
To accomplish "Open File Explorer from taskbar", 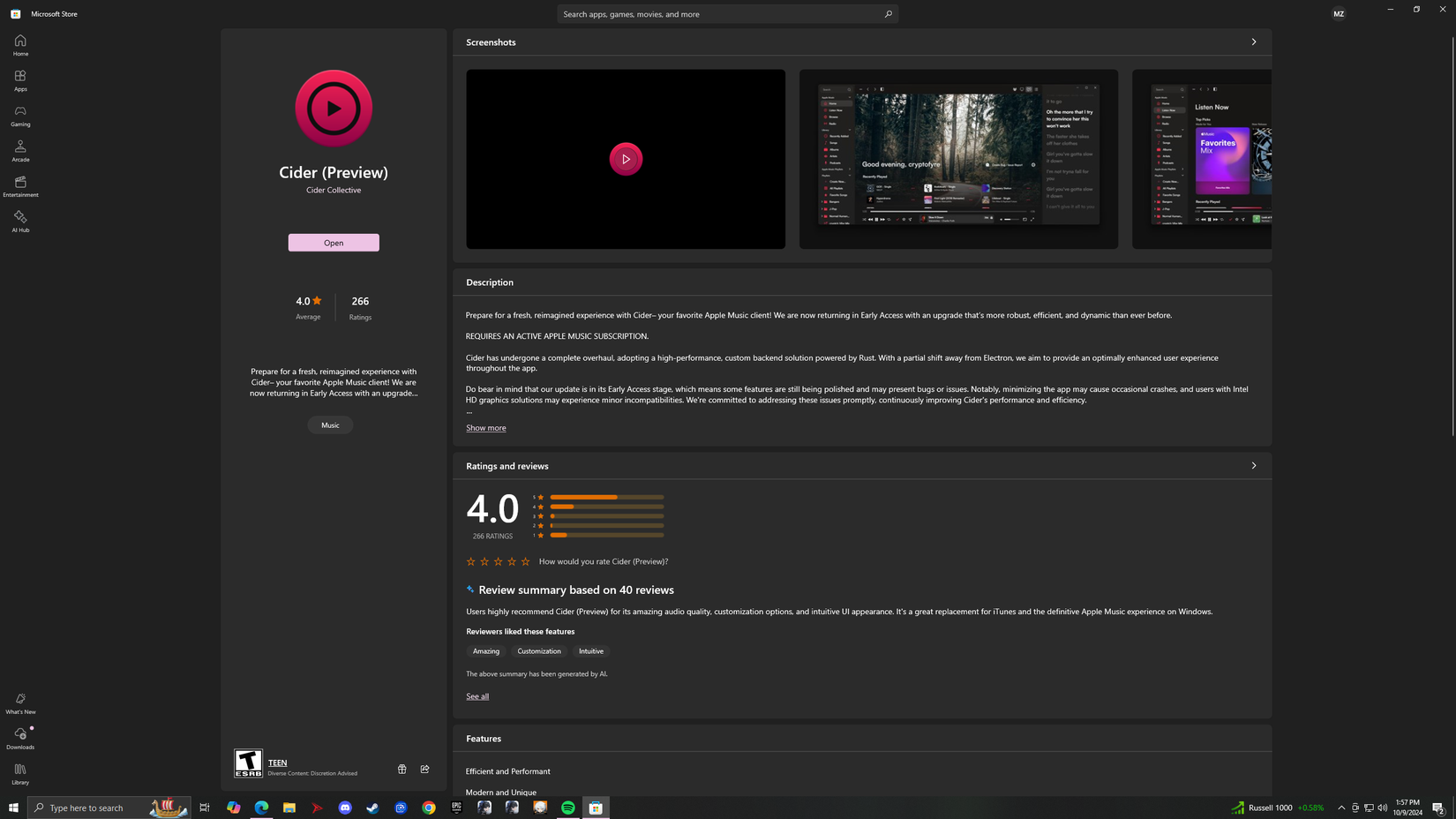I will 289,808.
